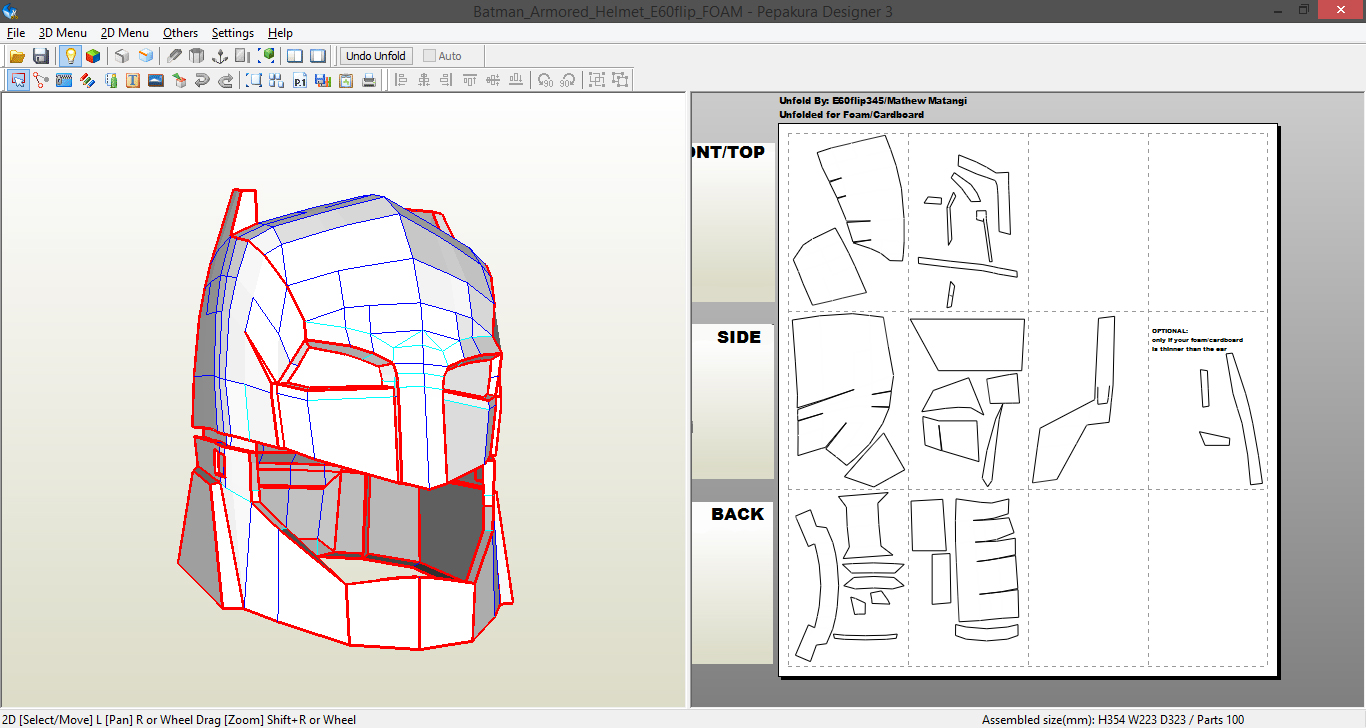Select the Input Text 'T' tool
The image size is (1366, 728).
[x=133, y=80]
